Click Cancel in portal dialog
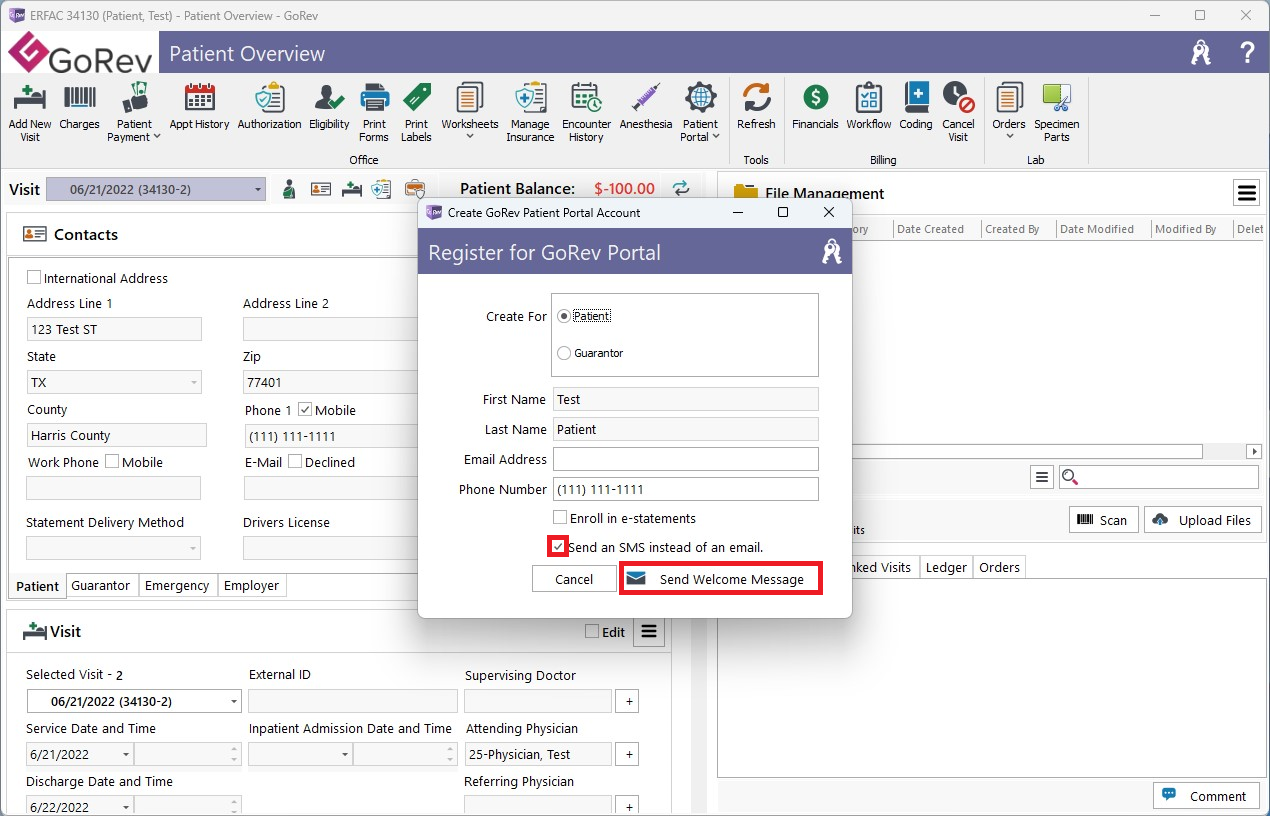This screenshot has height=816, width=1270. pos(574,579)
